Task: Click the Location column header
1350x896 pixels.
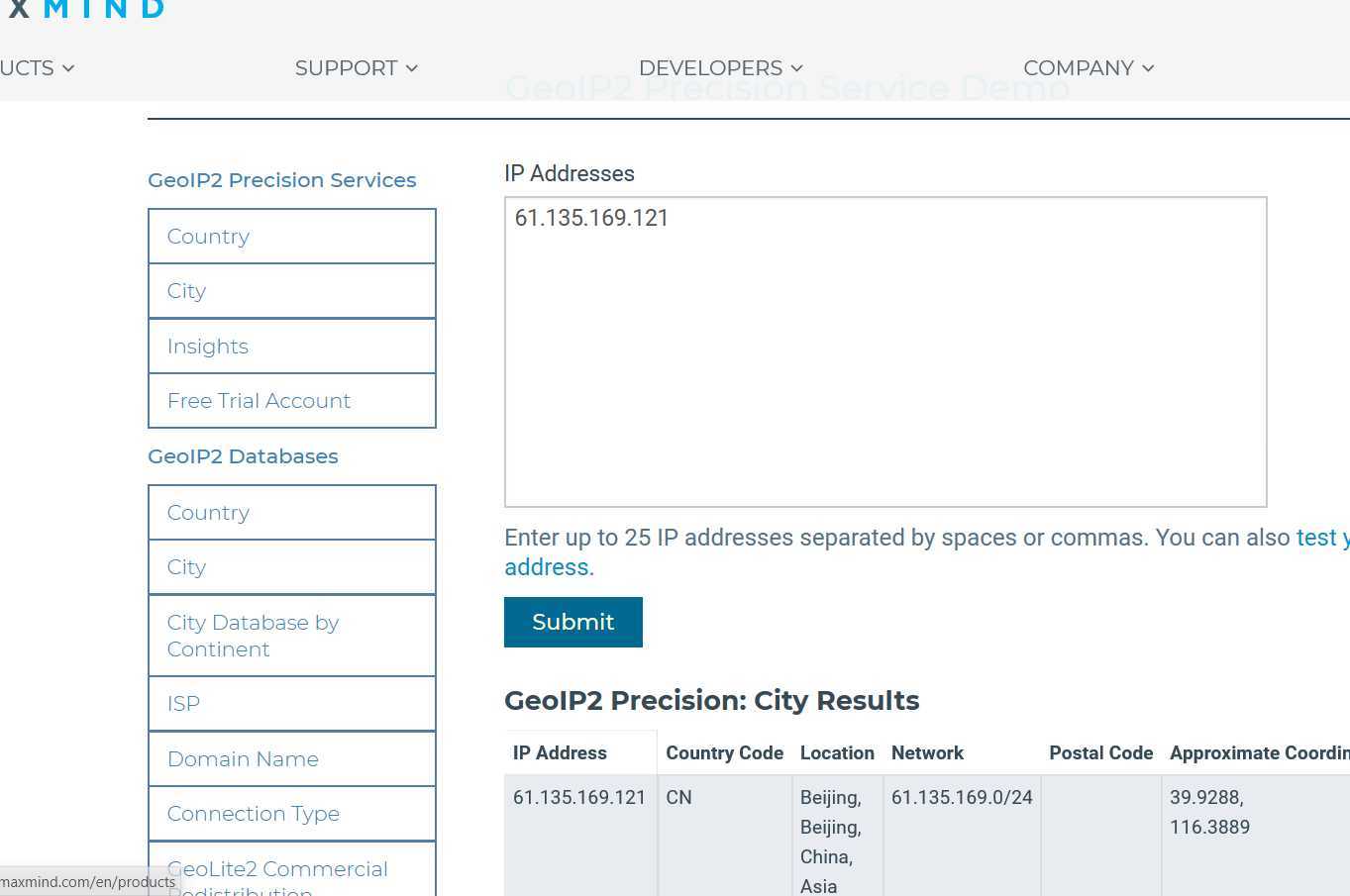Action: point(837,753)
